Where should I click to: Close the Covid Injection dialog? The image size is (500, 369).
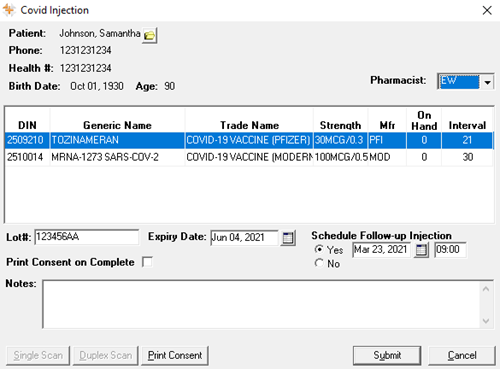pos(487,10)
